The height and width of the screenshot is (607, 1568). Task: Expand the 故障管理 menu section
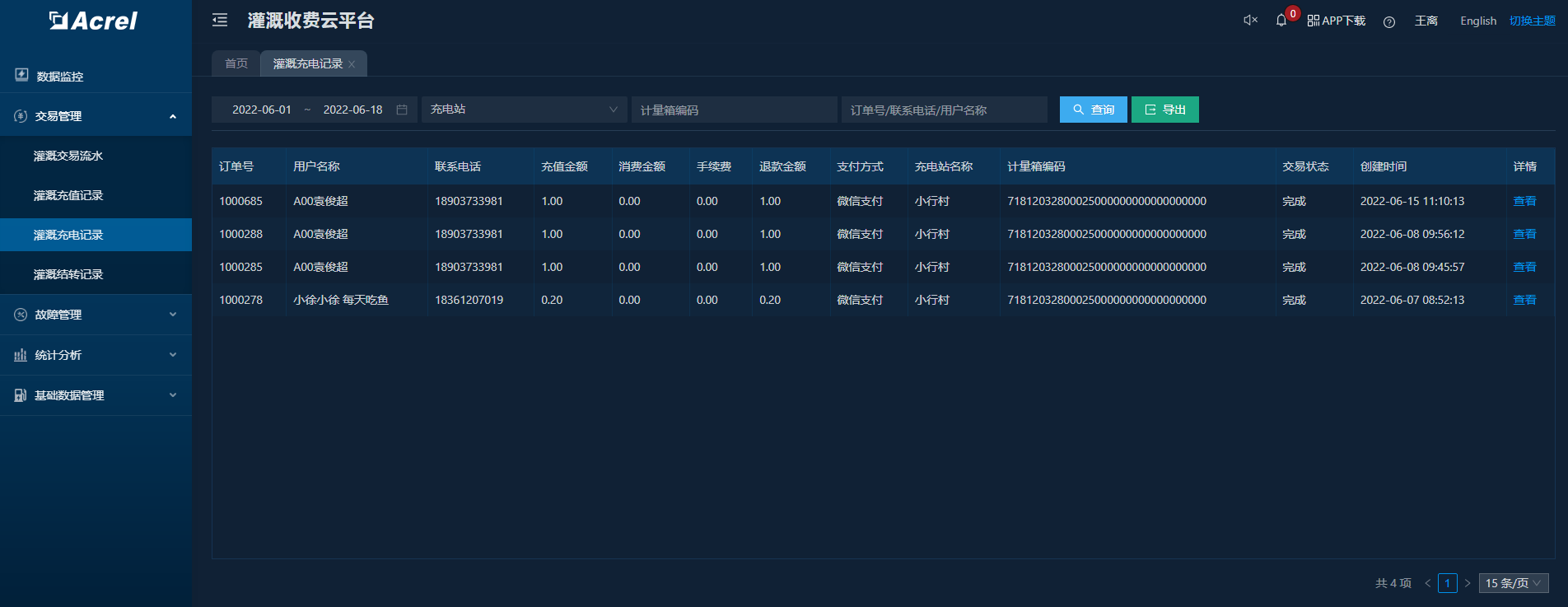tap(96, 315)
